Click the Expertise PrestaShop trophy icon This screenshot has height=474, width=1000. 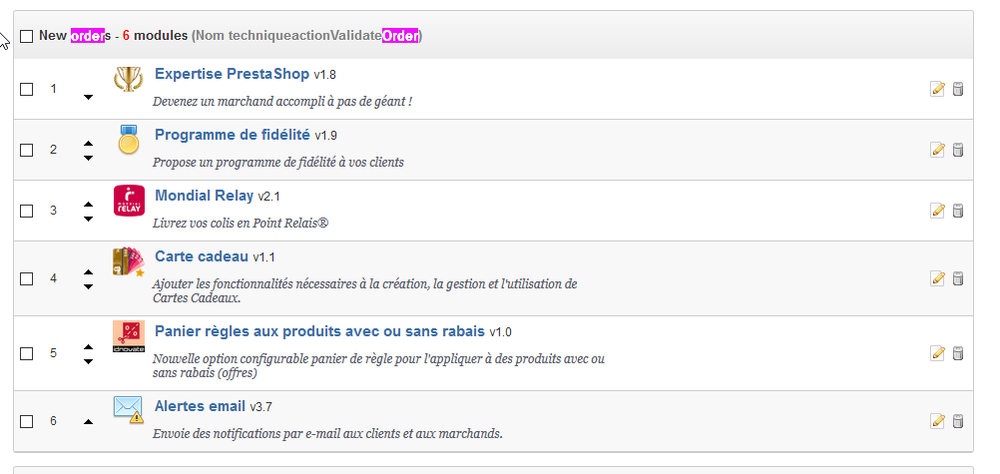coord(129,79)
